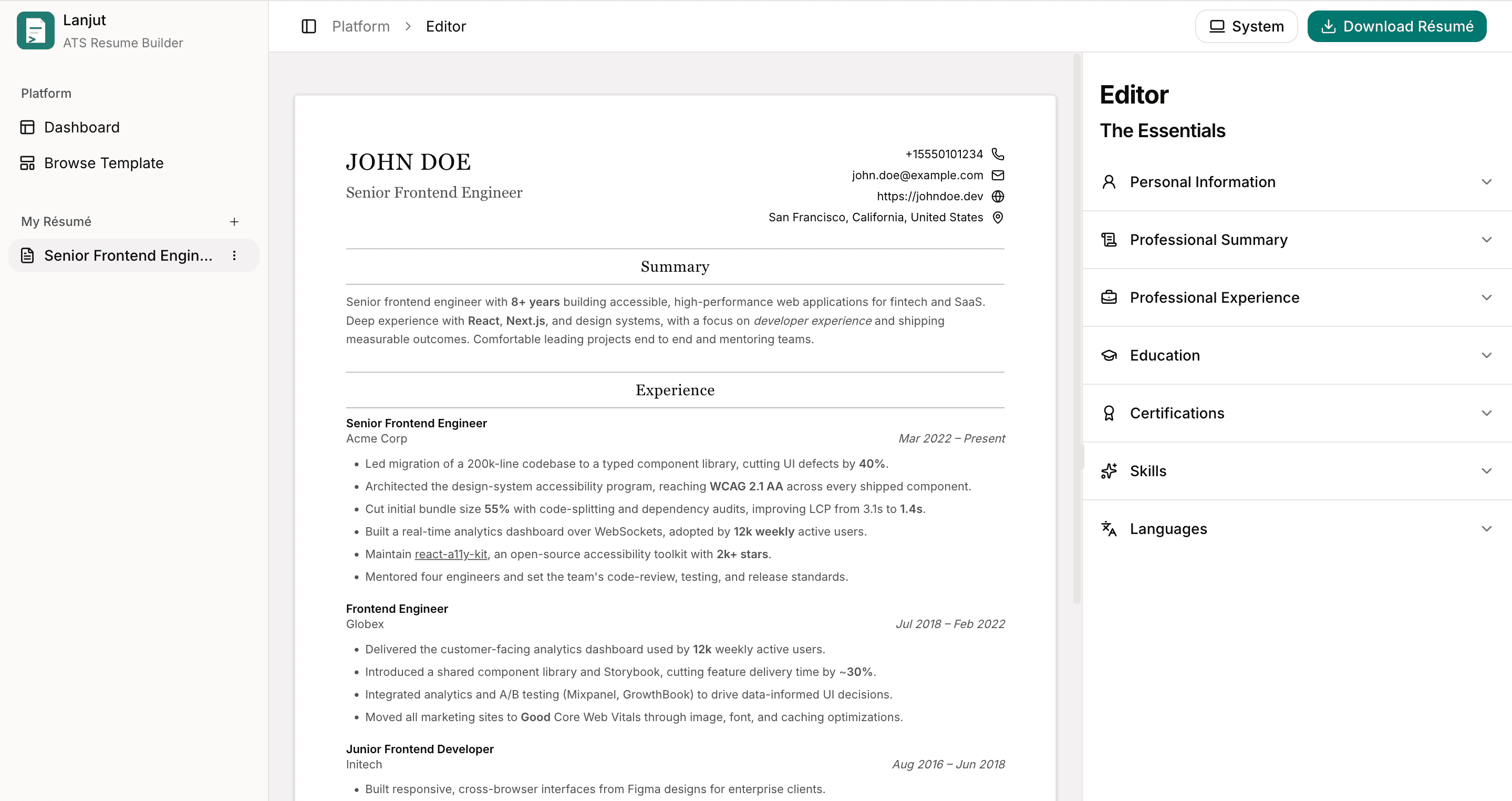The height and width of the screenshot is (801, 1512).
Task: Click the Globex company name
Action: 365,624
